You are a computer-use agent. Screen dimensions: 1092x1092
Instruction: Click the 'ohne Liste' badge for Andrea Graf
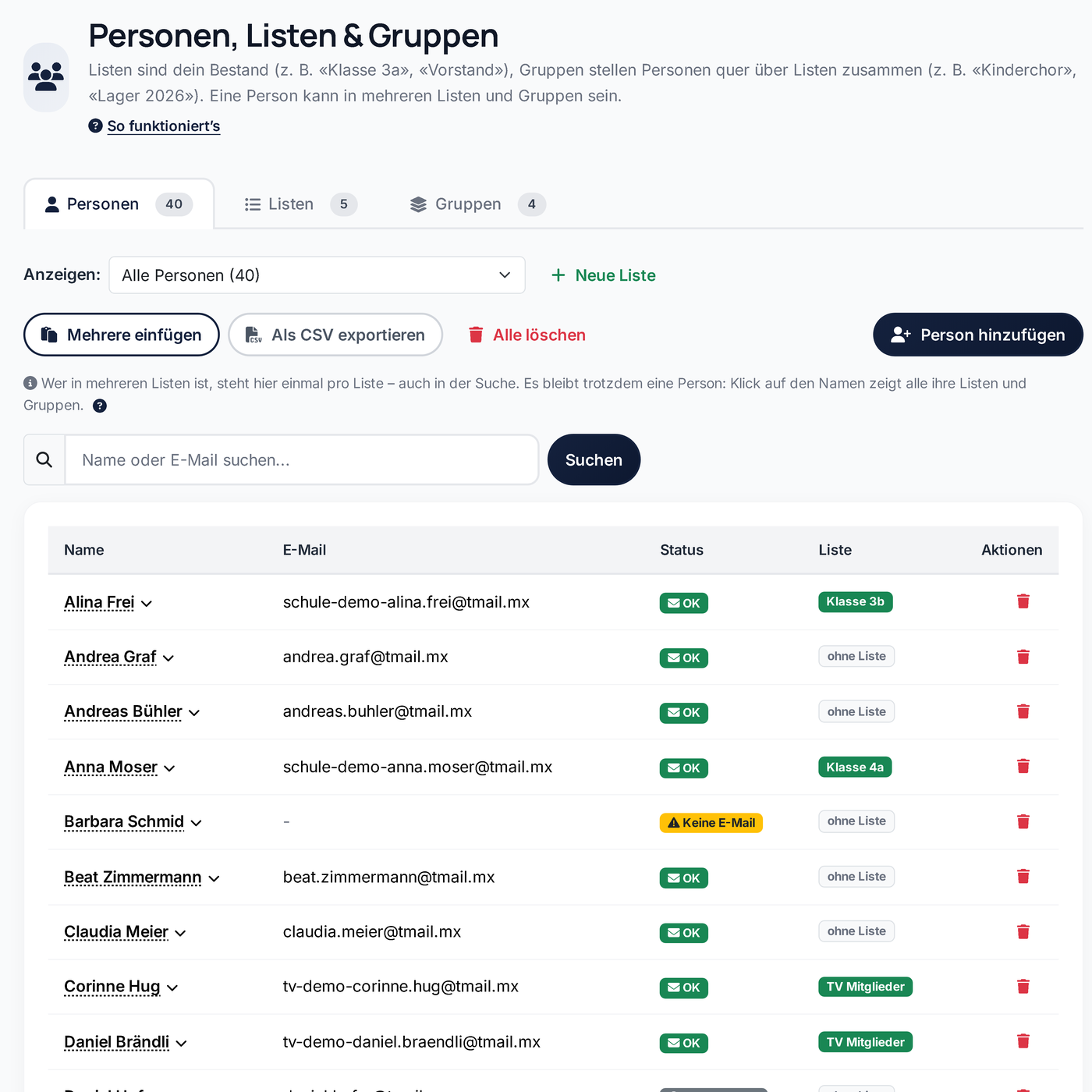point(856,657)
